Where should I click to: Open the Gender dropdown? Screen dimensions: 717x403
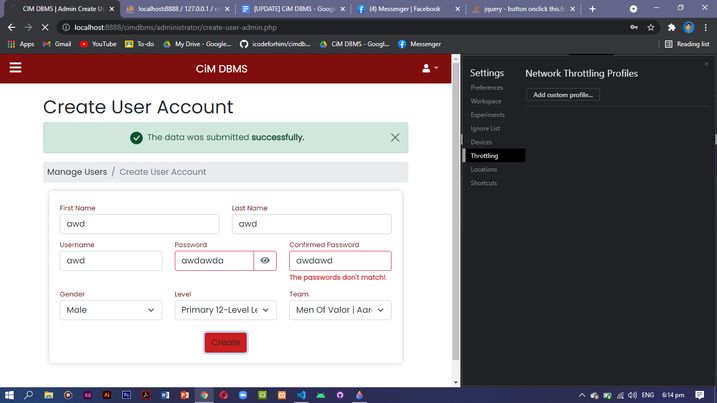(111, 310)
